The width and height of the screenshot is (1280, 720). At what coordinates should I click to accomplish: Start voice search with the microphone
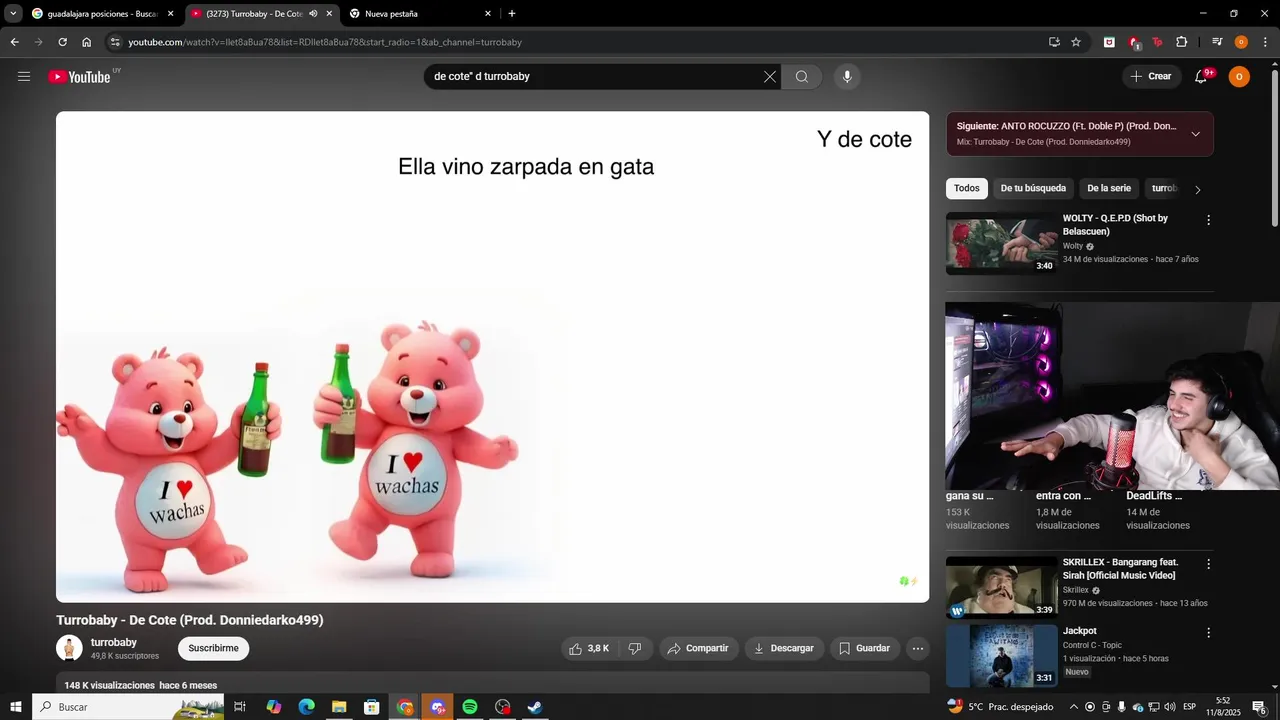click(847, 77)
